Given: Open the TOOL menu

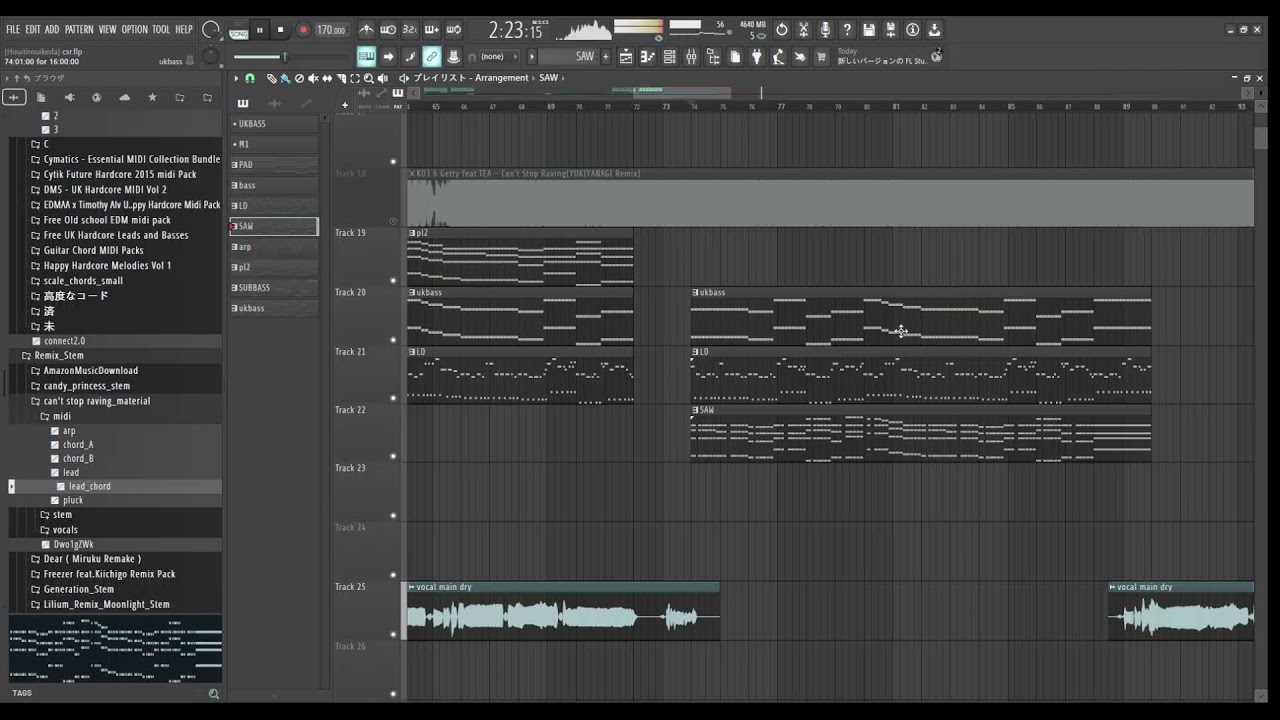Looking at the screenshot, I should (x=161, y=29).
